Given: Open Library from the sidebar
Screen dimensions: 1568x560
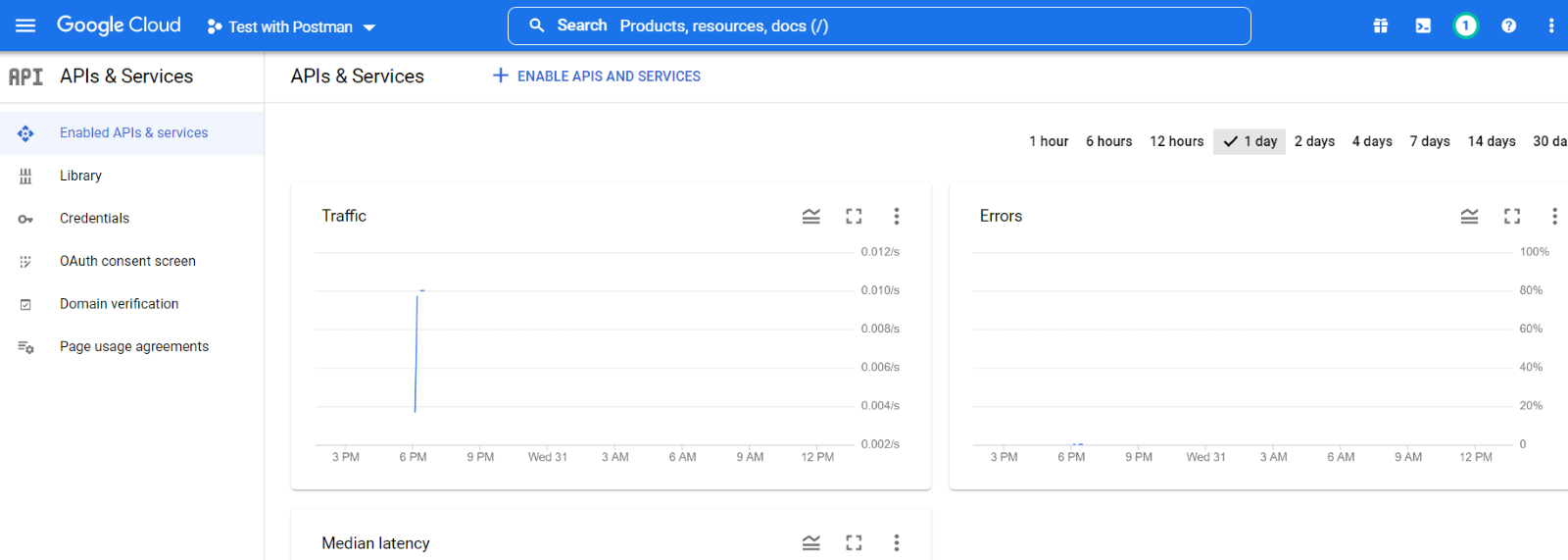Looking at the screenshot, I should pyautogui.click(x=80, y=176).
